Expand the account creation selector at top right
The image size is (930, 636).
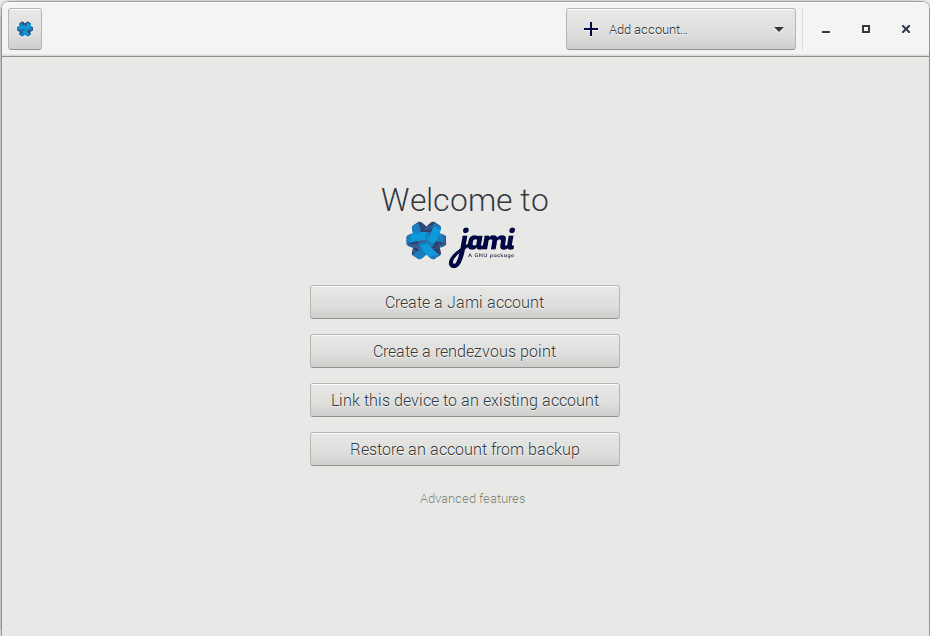click(680, 29)
